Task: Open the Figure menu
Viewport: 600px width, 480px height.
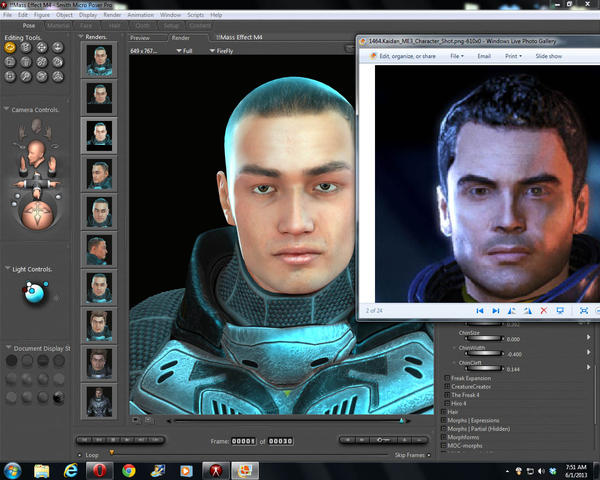Action: click(42, 15)
